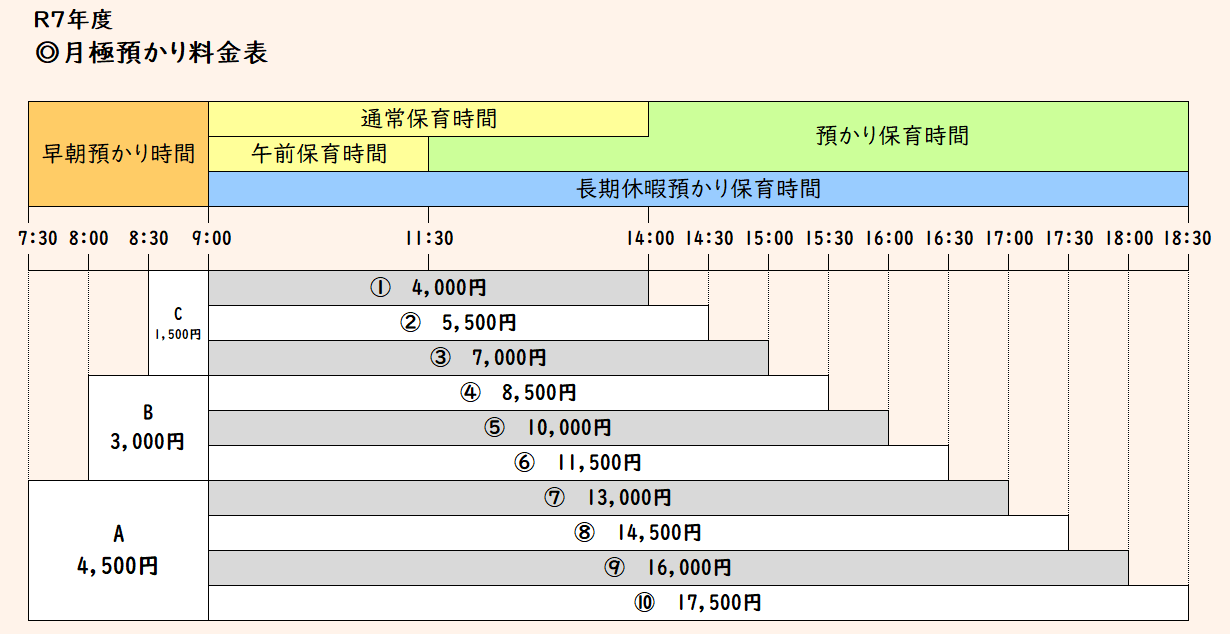1230x634 pixels.
Task: Click the 8:00 time label
Action: tap(90, 239)
